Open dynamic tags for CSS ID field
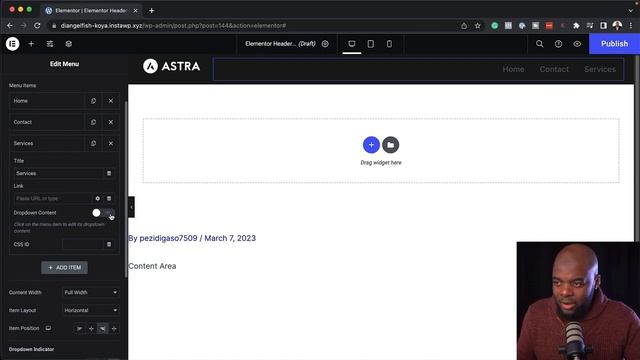The width and height of the screenshot is (640, 360). pyautogui.click(x=109, y=244)
